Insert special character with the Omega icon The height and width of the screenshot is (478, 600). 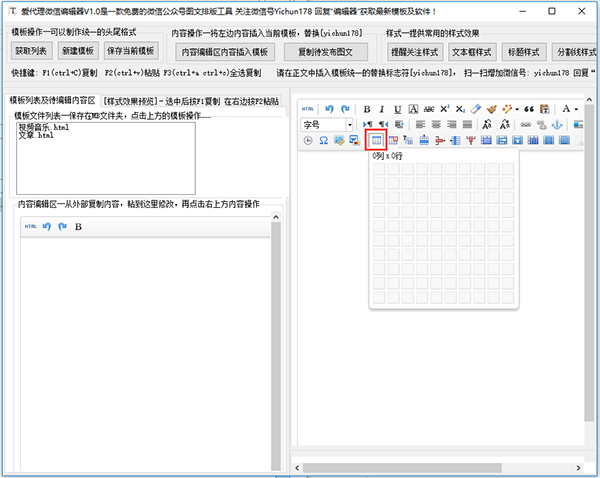pyautogui.click(x=324, y=140)
